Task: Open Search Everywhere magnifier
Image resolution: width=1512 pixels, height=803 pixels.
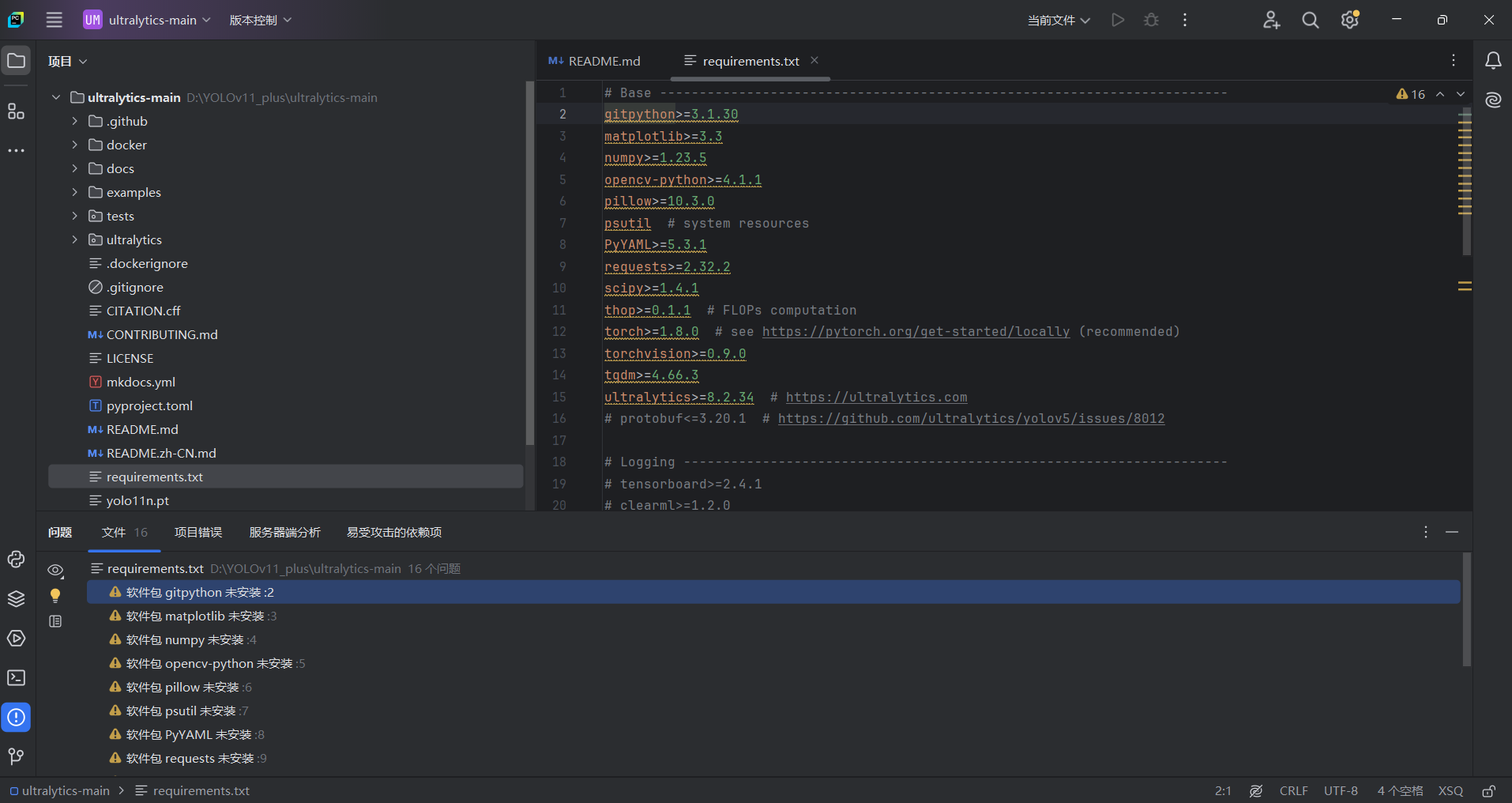Action: click(x=1311, y=20)
